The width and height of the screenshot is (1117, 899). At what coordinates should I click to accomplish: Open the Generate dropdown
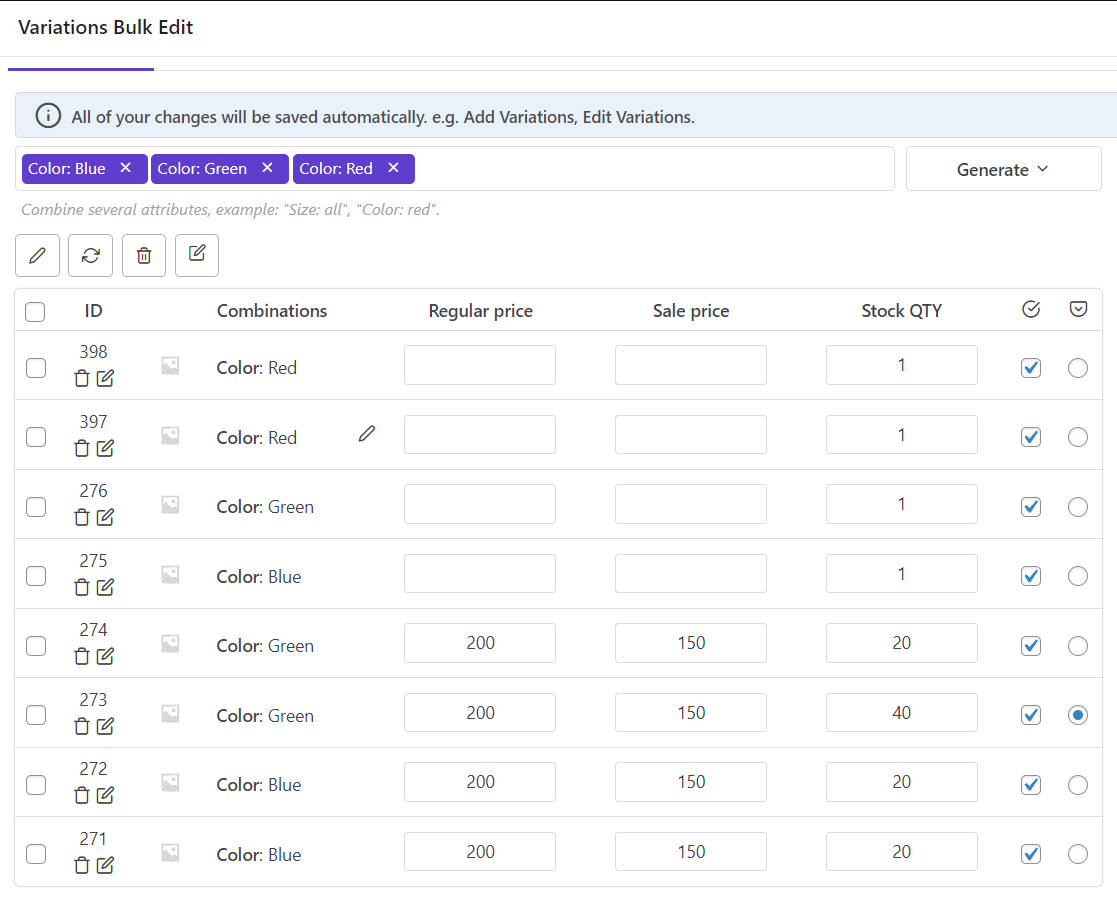coord(1003,169)
